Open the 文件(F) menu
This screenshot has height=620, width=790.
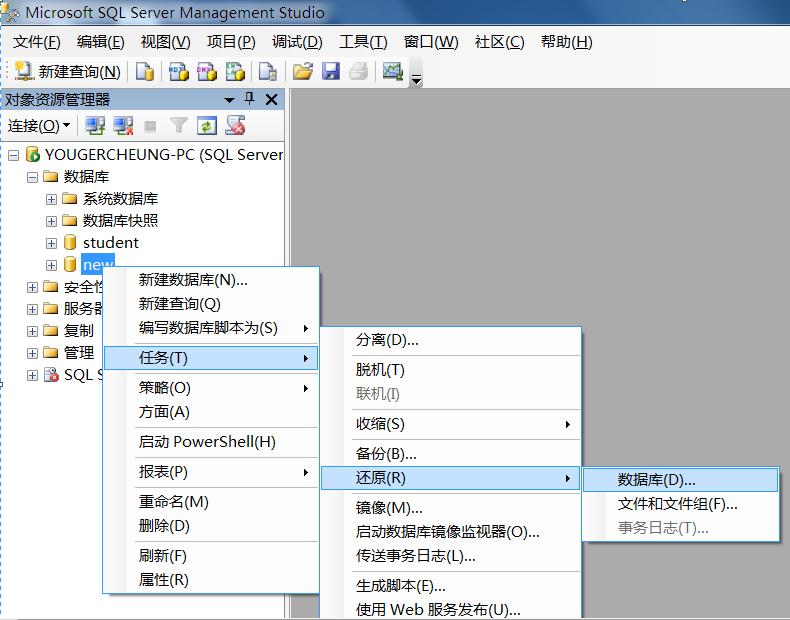coord(37,42)
